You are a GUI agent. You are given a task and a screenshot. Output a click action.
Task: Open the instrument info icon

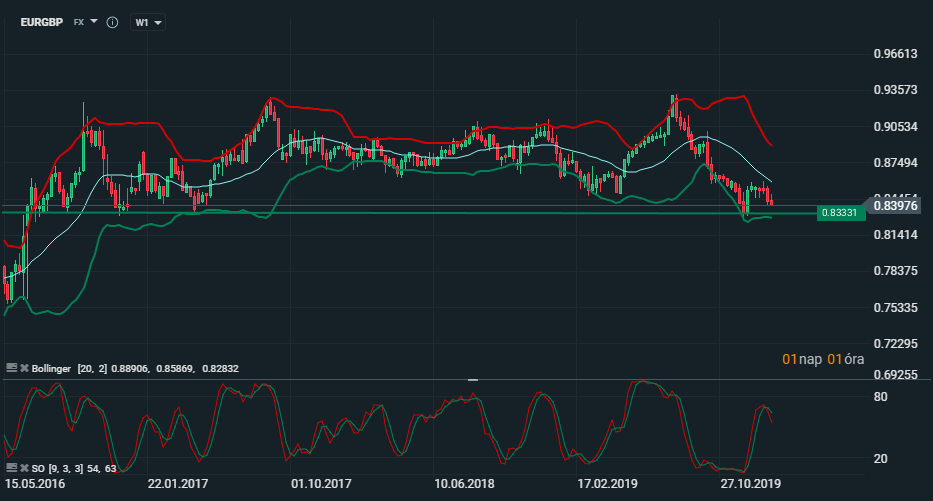[112, 22]
